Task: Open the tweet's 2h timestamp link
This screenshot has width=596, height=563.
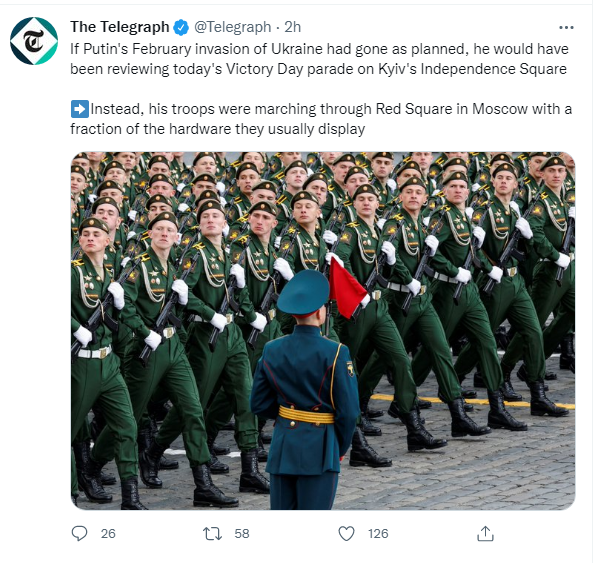Action: [x=293, y=27]
